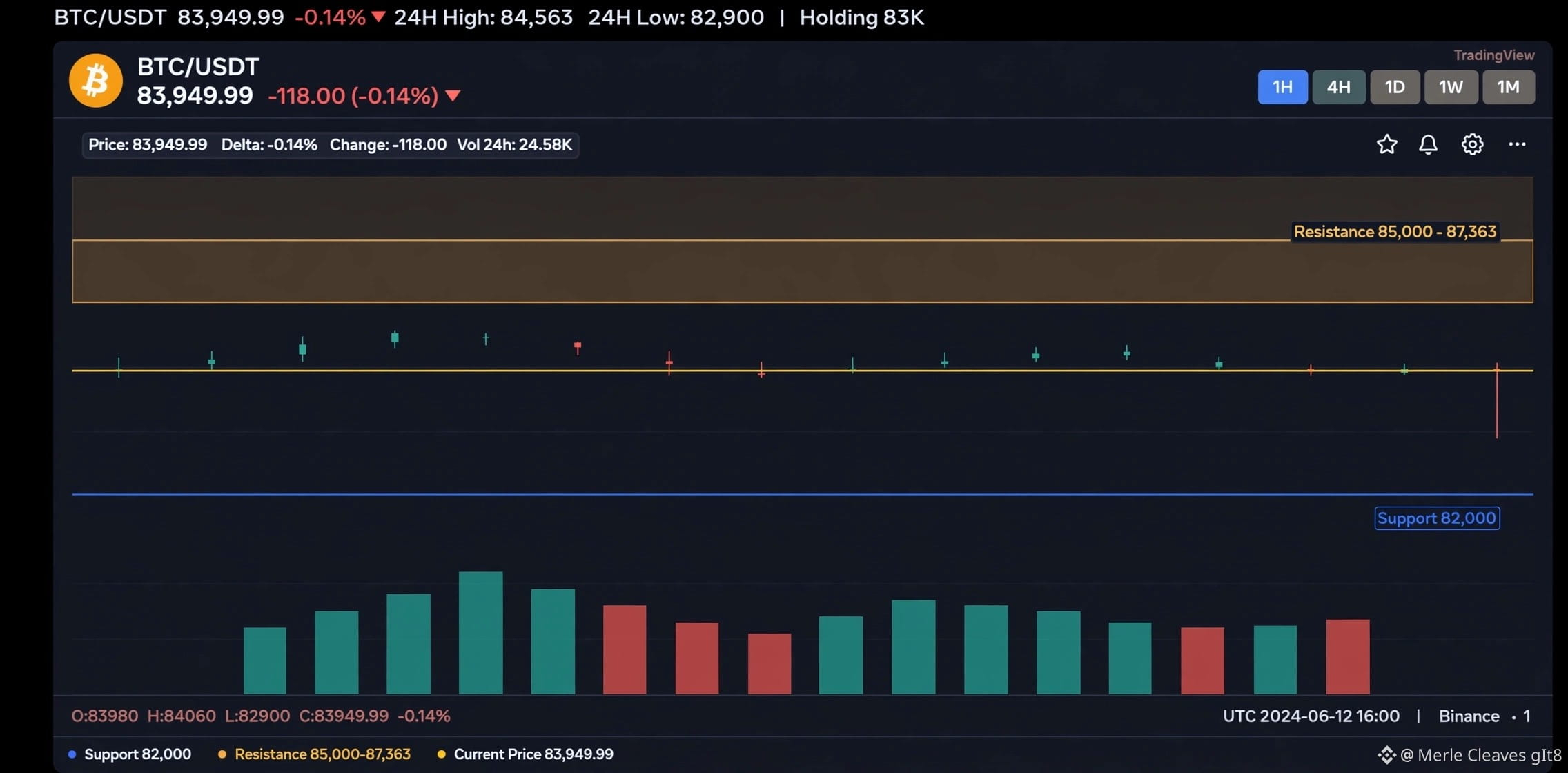Click red triangle next to -118.00 change
1568x773 pixels.
[x=453, y=96]
